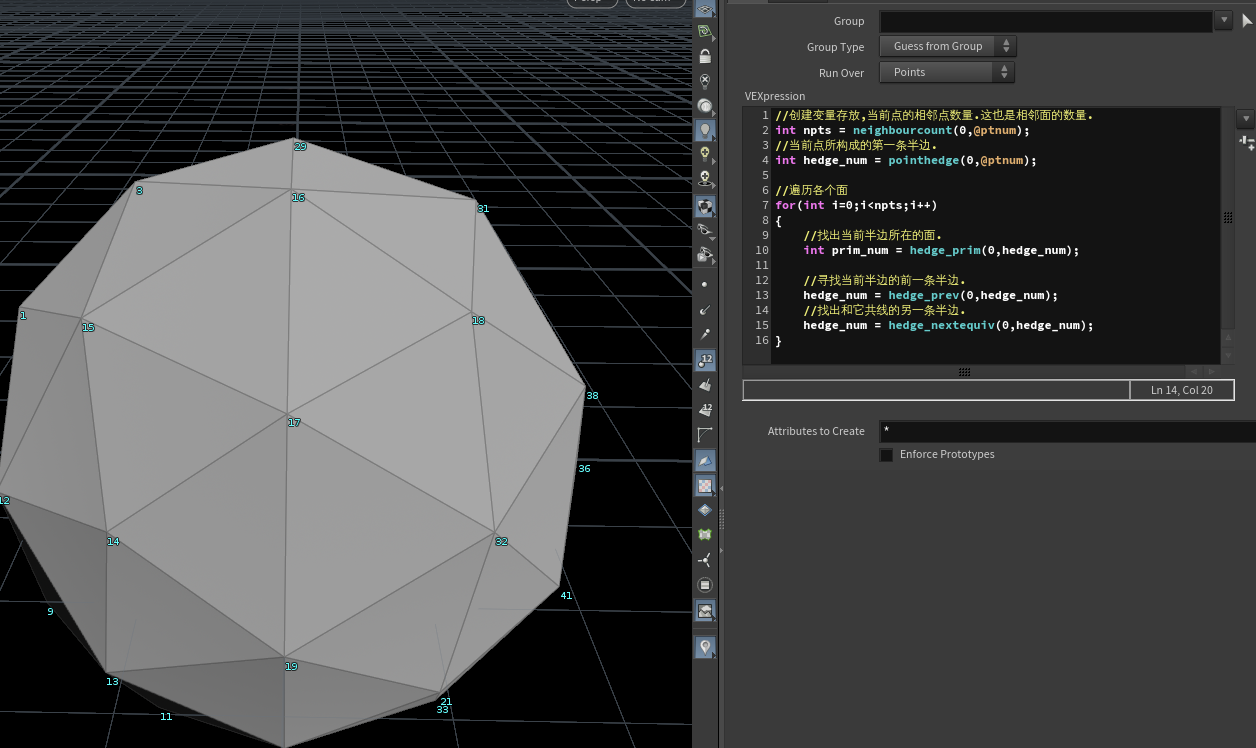Click into the Group input field
The width and height of the screenshot is (1256, 748).
(x=1045, y=21)
